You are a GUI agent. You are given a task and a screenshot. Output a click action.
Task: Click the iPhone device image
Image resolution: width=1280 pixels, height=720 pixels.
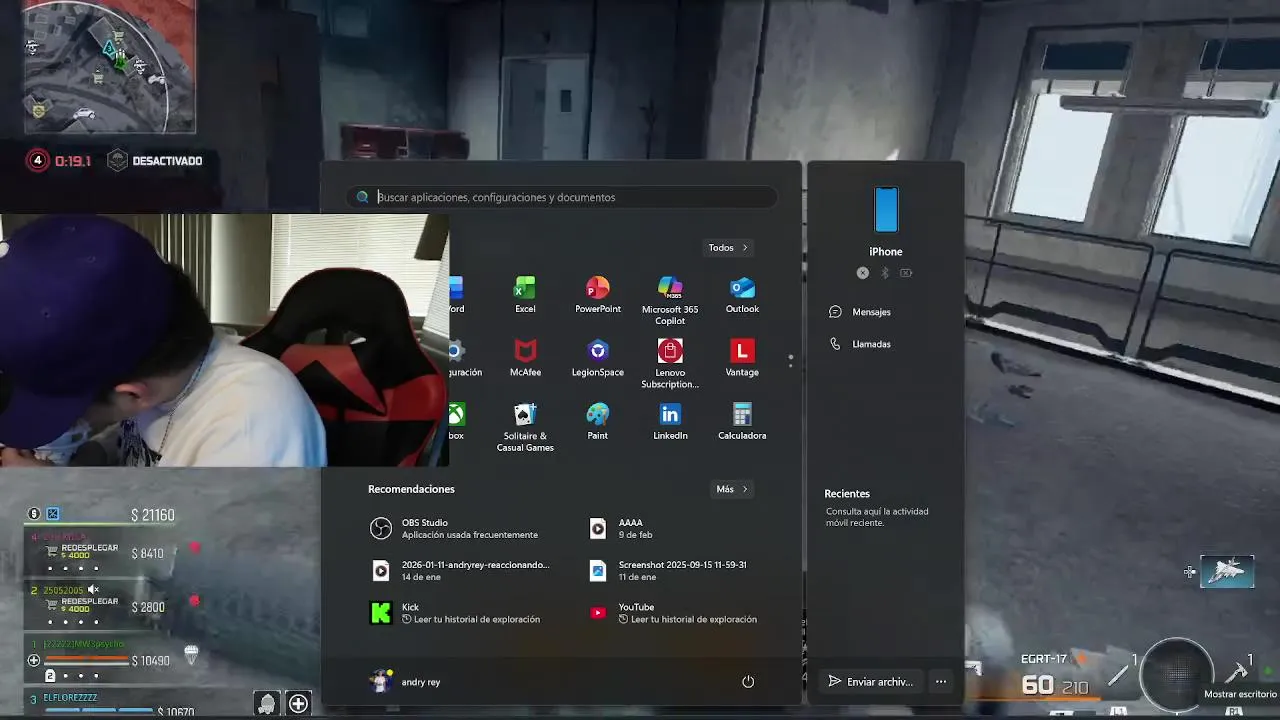coord(886,210)
